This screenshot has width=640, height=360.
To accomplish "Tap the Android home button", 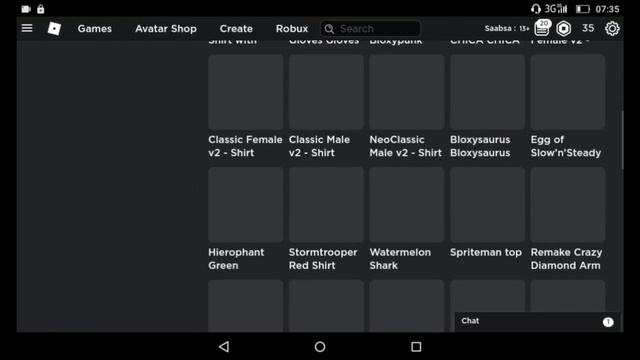I will click(320, 347).
